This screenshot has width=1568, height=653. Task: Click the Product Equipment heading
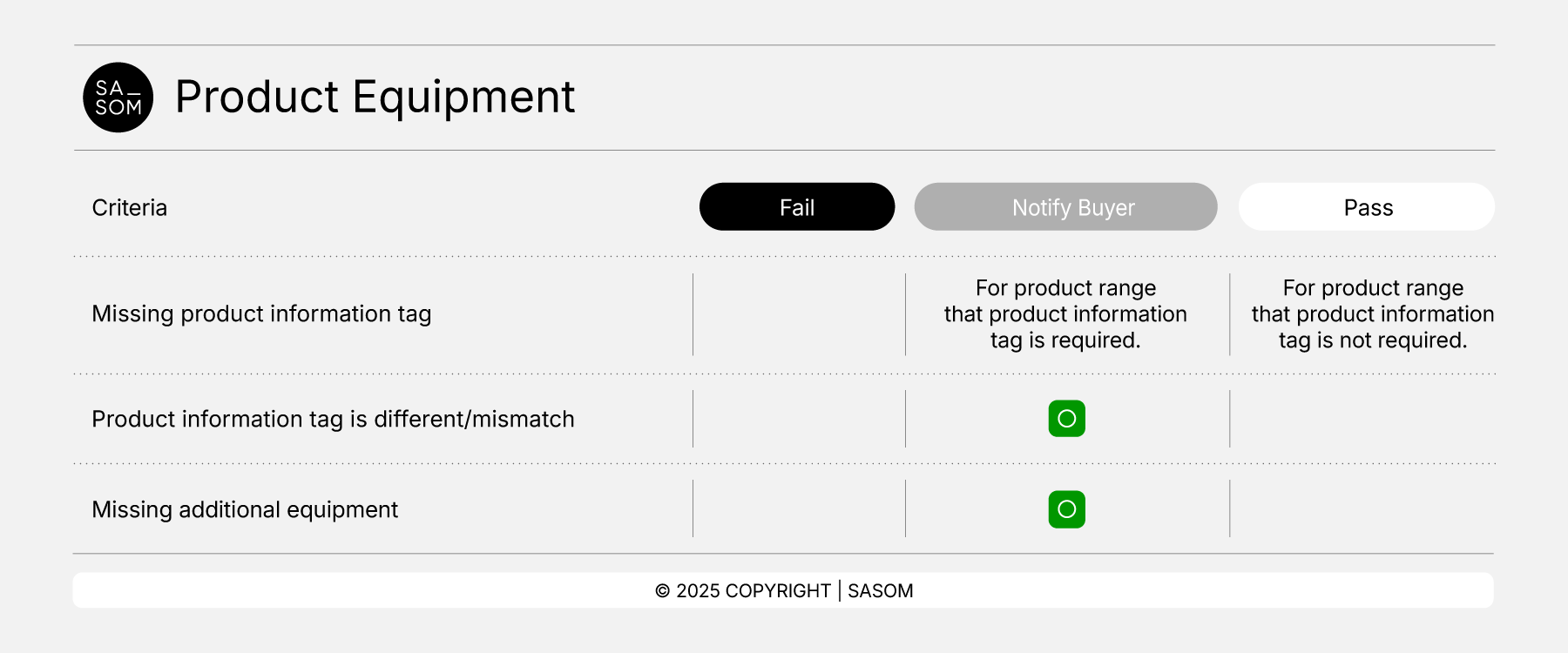click(375, 97)
